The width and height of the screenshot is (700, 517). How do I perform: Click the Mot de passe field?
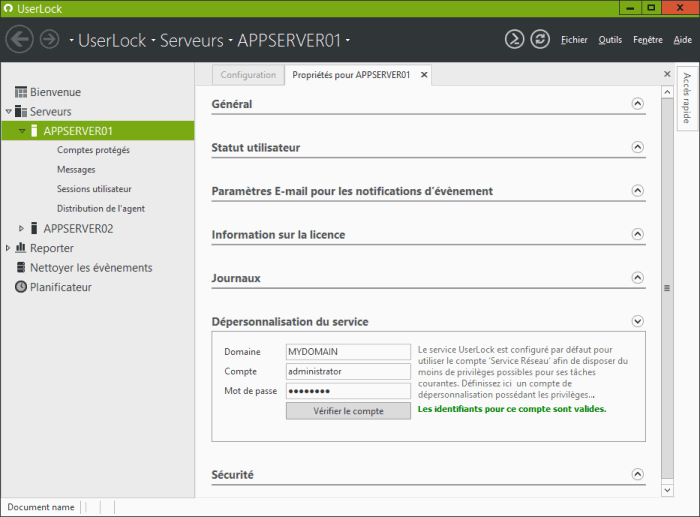pos(348,391)
